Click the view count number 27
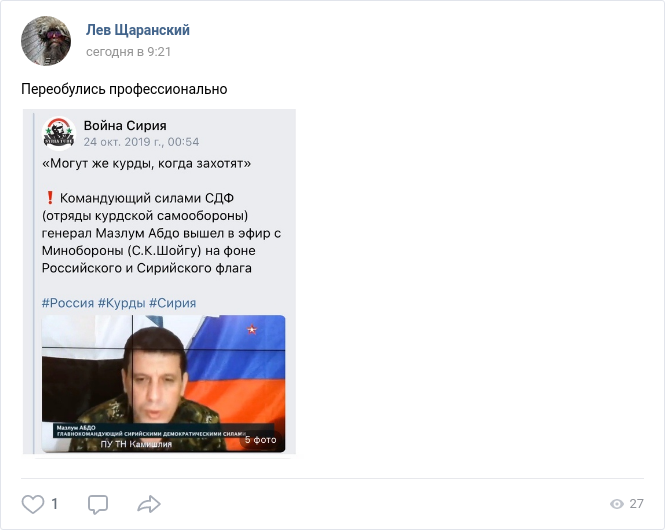Screen dimensions: 665x530 (636, 504)
